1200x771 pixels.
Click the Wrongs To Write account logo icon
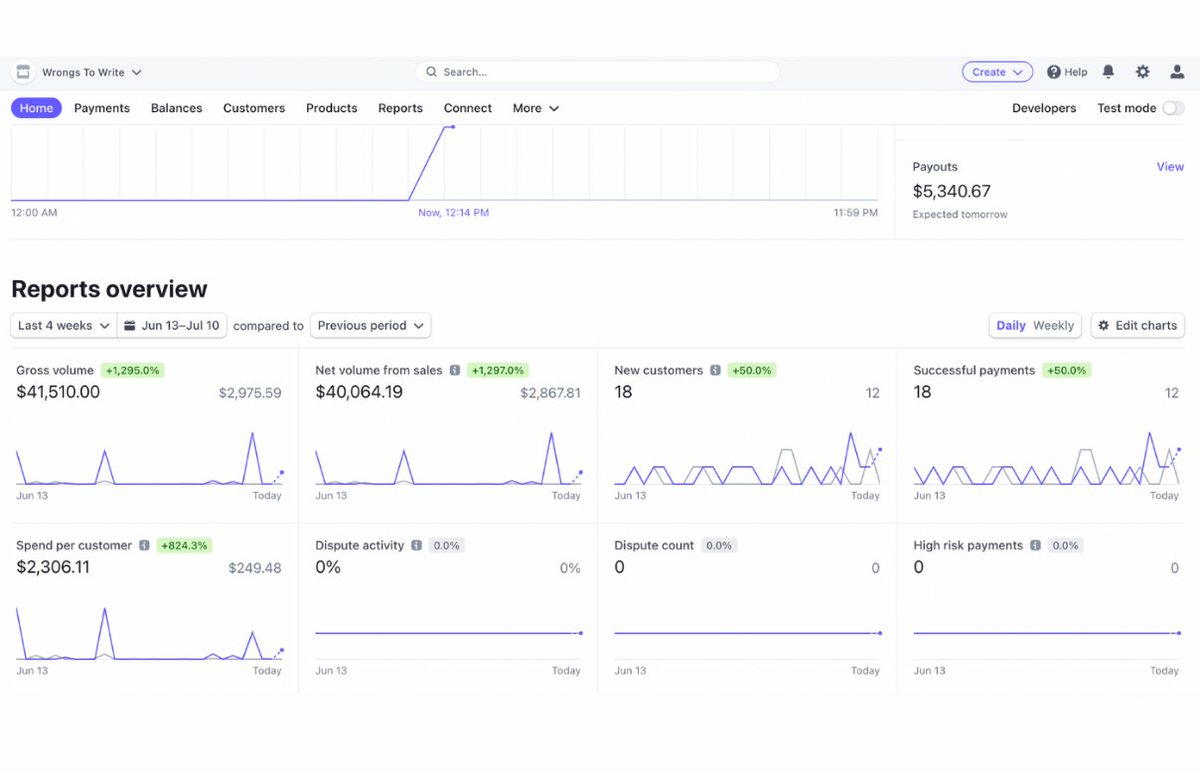click(x=23, y=72)
